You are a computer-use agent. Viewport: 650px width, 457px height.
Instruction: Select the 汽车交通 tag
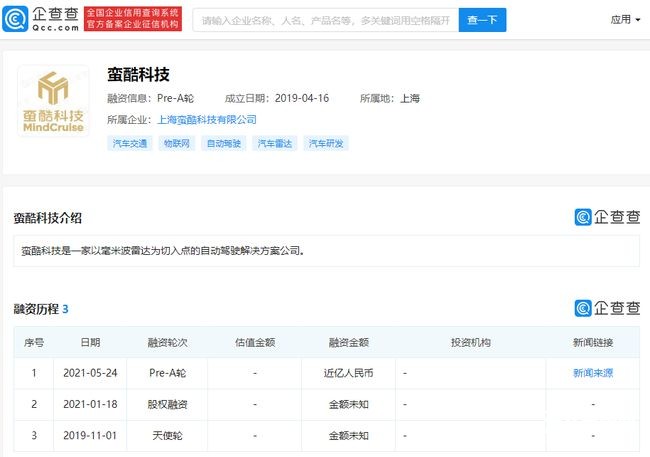[129, 144]
